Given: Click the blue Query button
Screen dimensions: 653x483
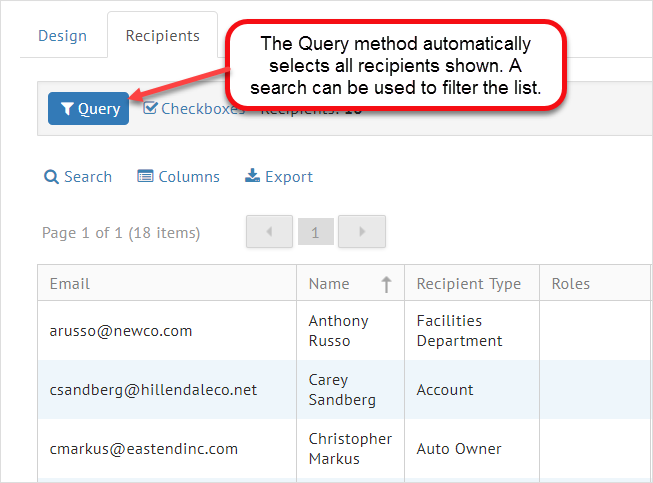Looking at the screenshot, I should [x=88, y=109].
